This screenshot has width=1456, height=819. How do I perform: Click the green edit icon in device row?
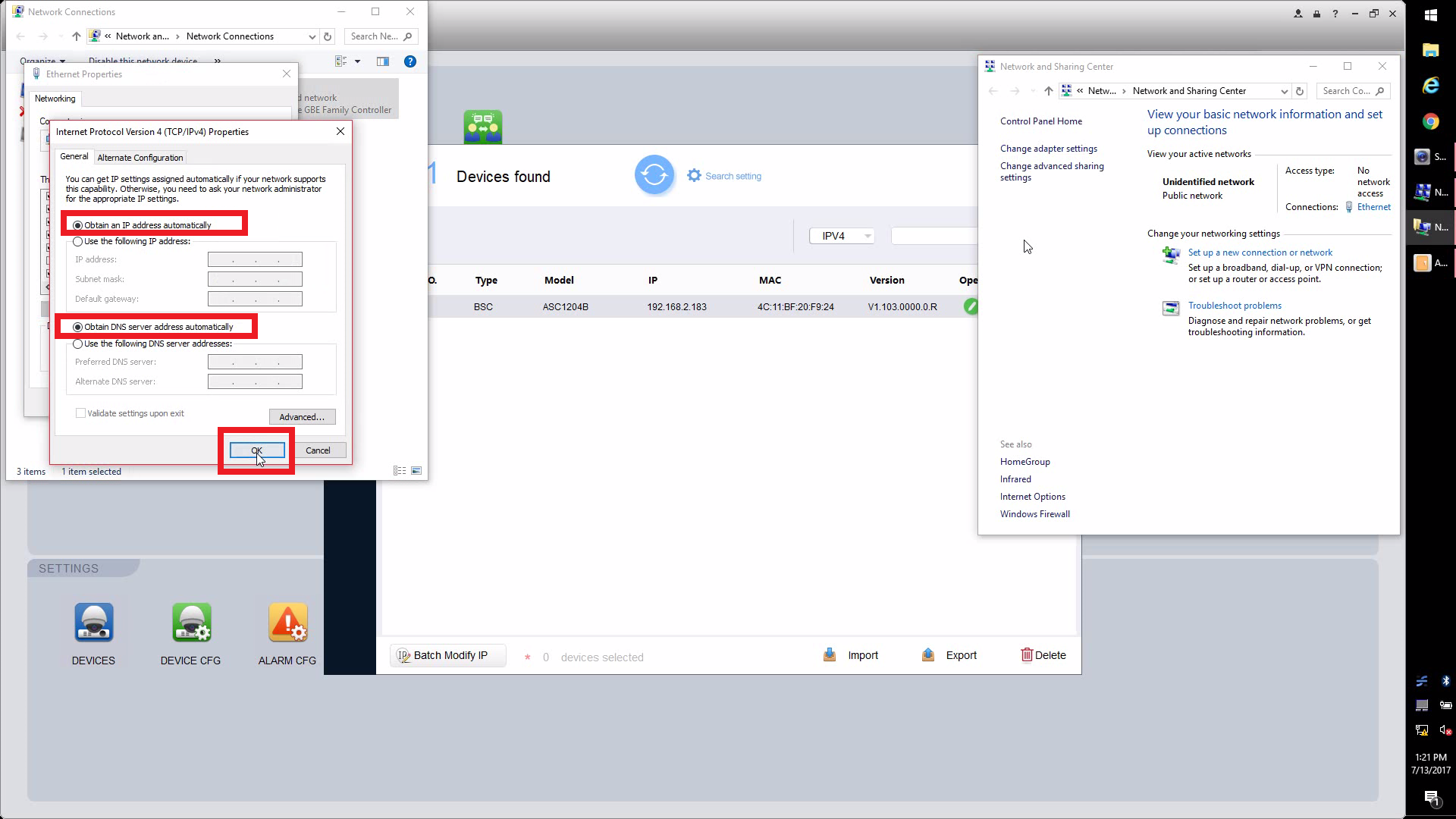pos(970,306)
